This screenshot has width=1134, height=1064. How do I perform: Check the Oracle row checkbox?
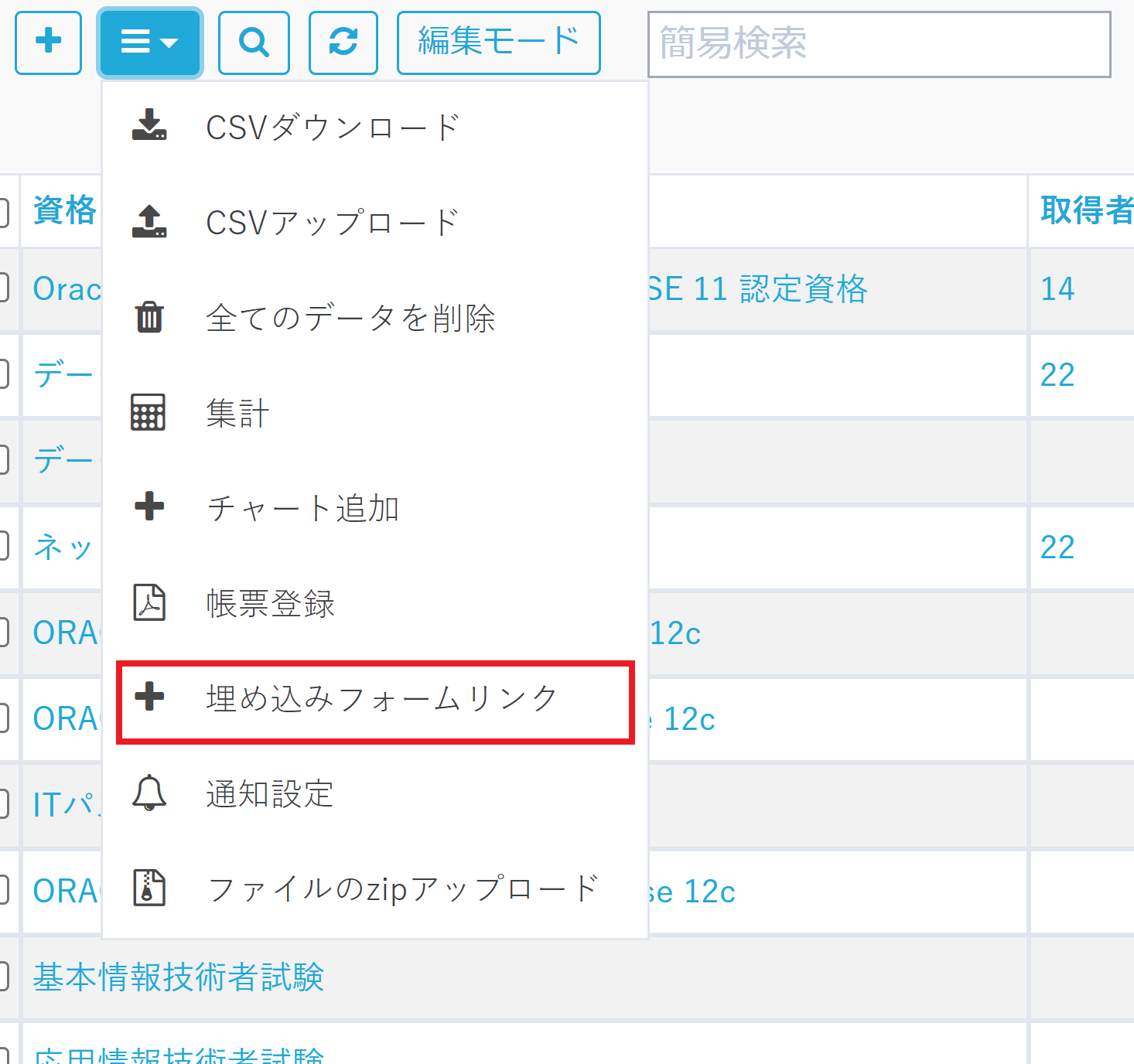point(4,288)
